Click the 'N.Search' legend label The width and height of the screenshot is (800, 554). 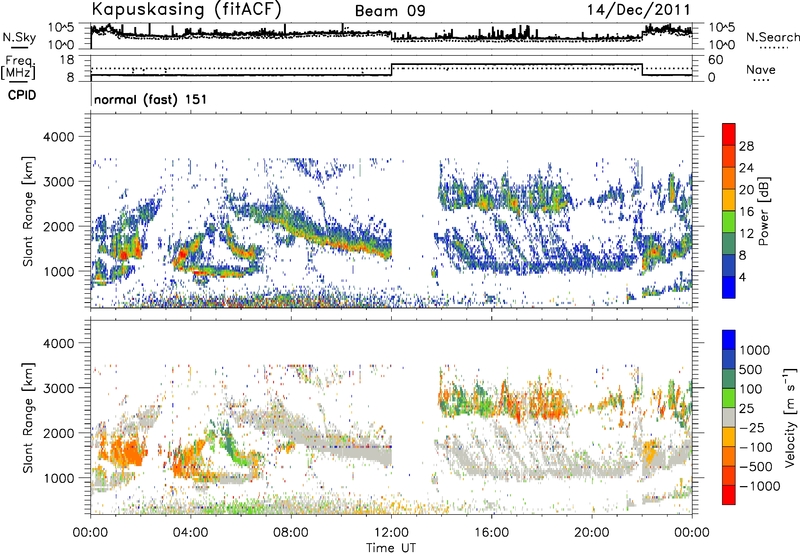point(772,37)
